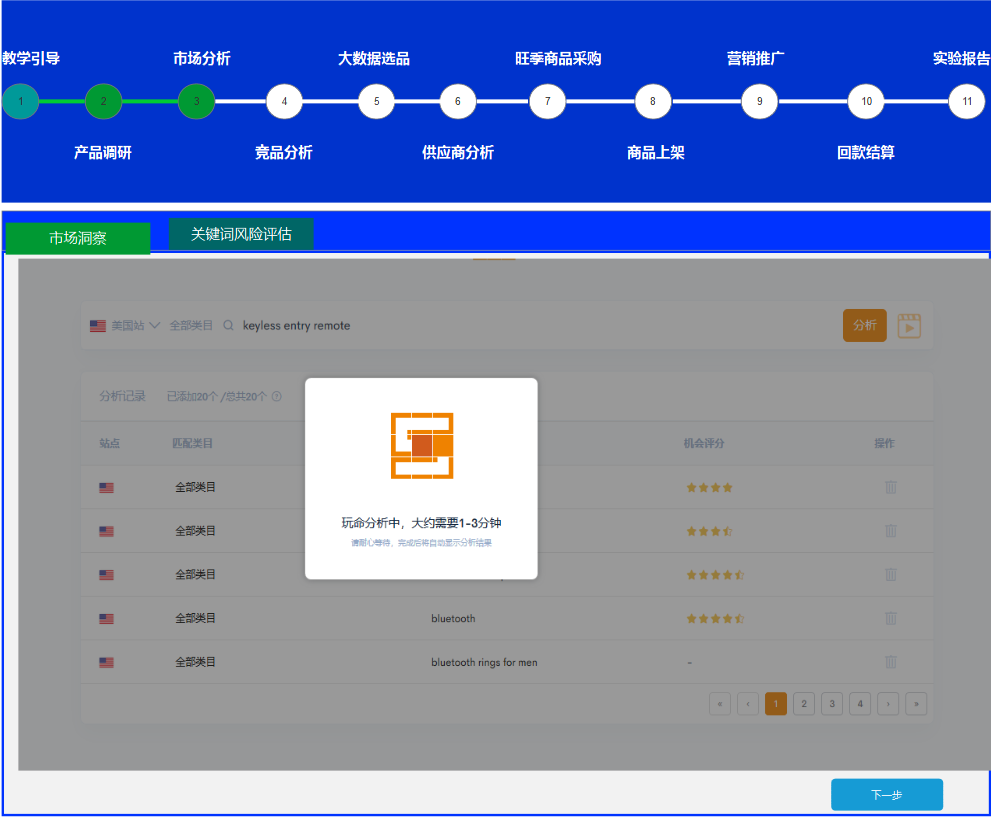991x817 pixels.
Task: Go to the first page of records
Action: pyautogui.click(x=719, y=704)
